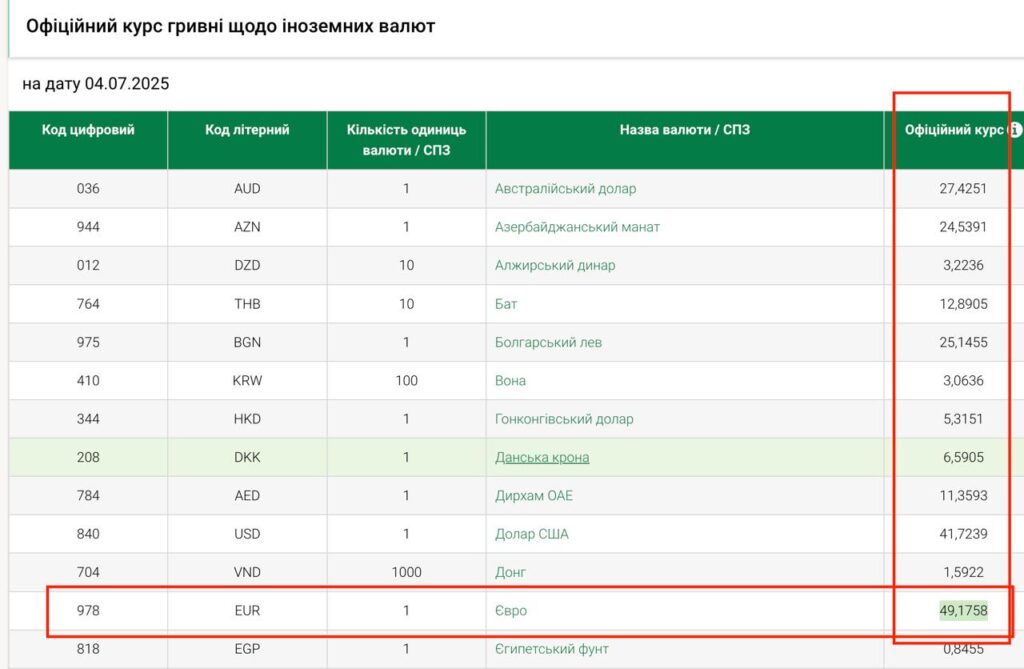1024x669 pixels.
Task: Click the USD letter code cell
Action: point(247,534)
